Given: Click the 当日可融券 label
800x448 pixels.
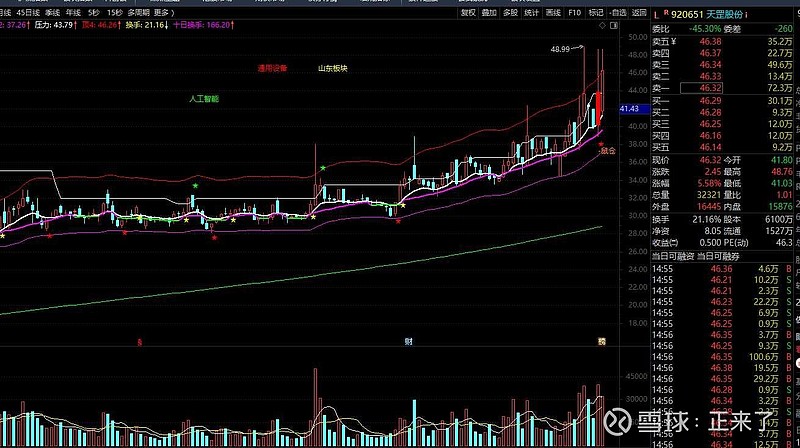Looking at the screenshot, I should point(718,256).
